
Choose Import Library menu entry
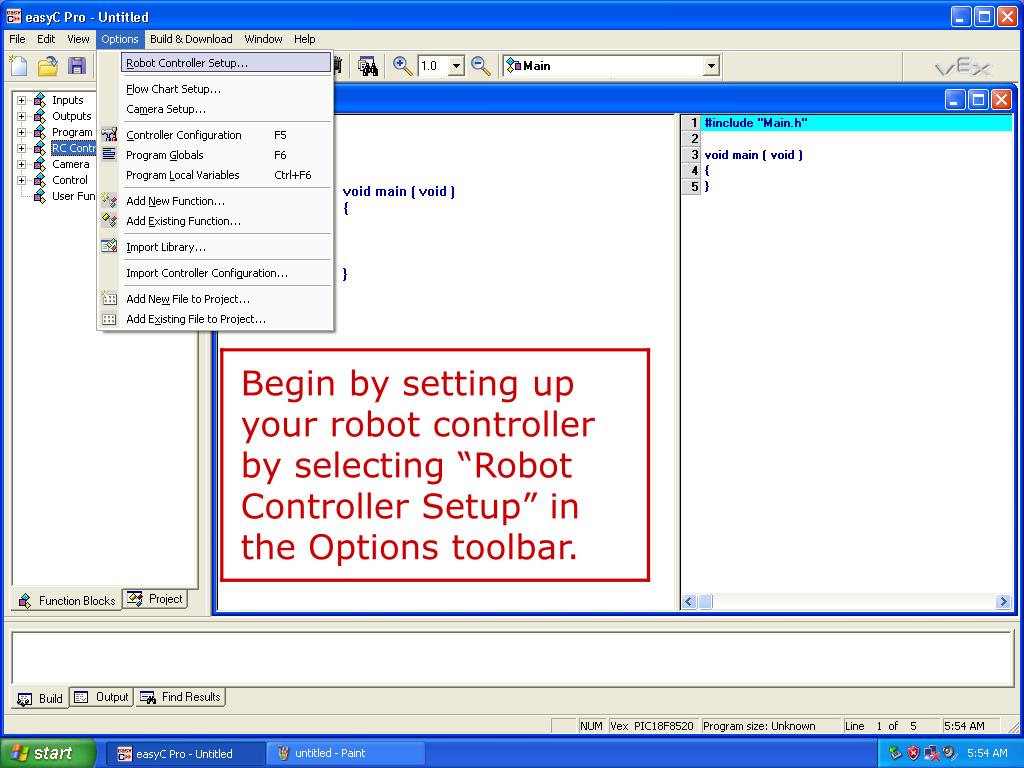pos(225,247)
